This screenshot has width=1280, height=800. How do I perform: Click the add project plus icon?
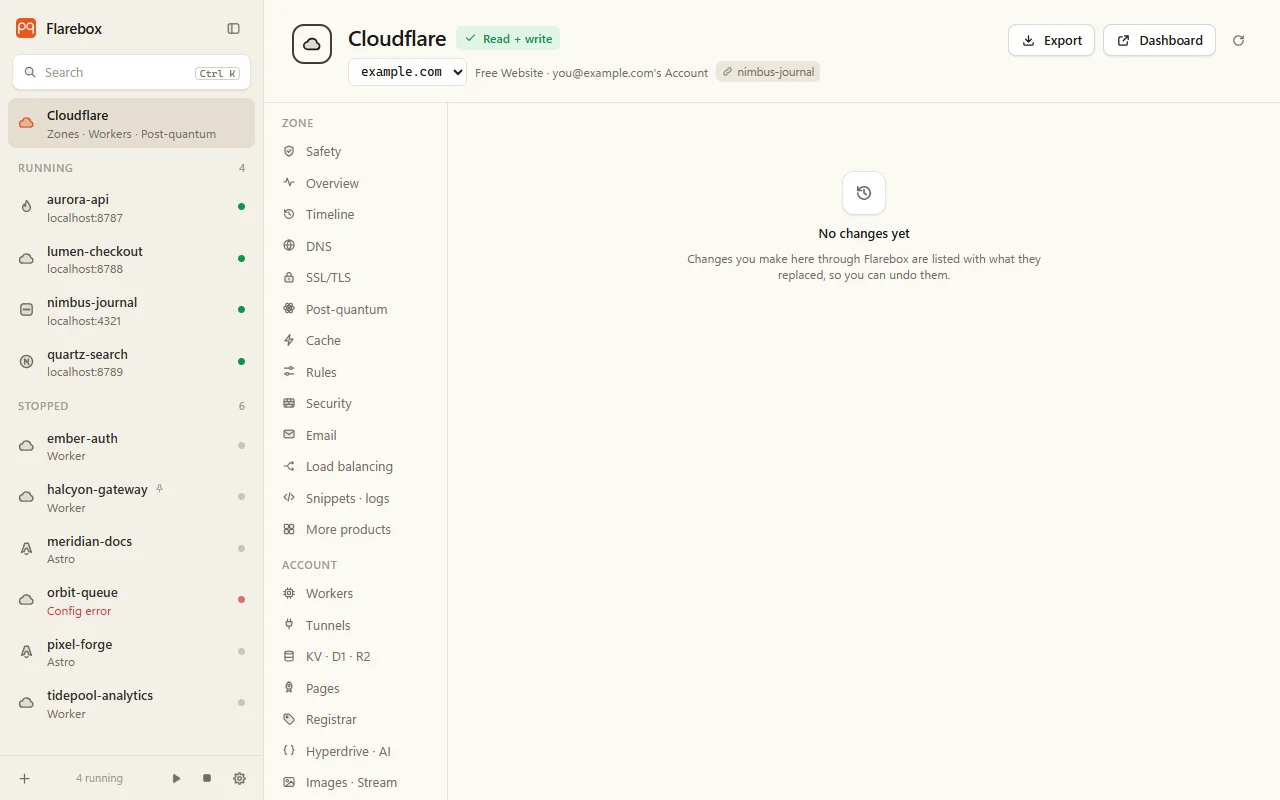pos(25,778)
